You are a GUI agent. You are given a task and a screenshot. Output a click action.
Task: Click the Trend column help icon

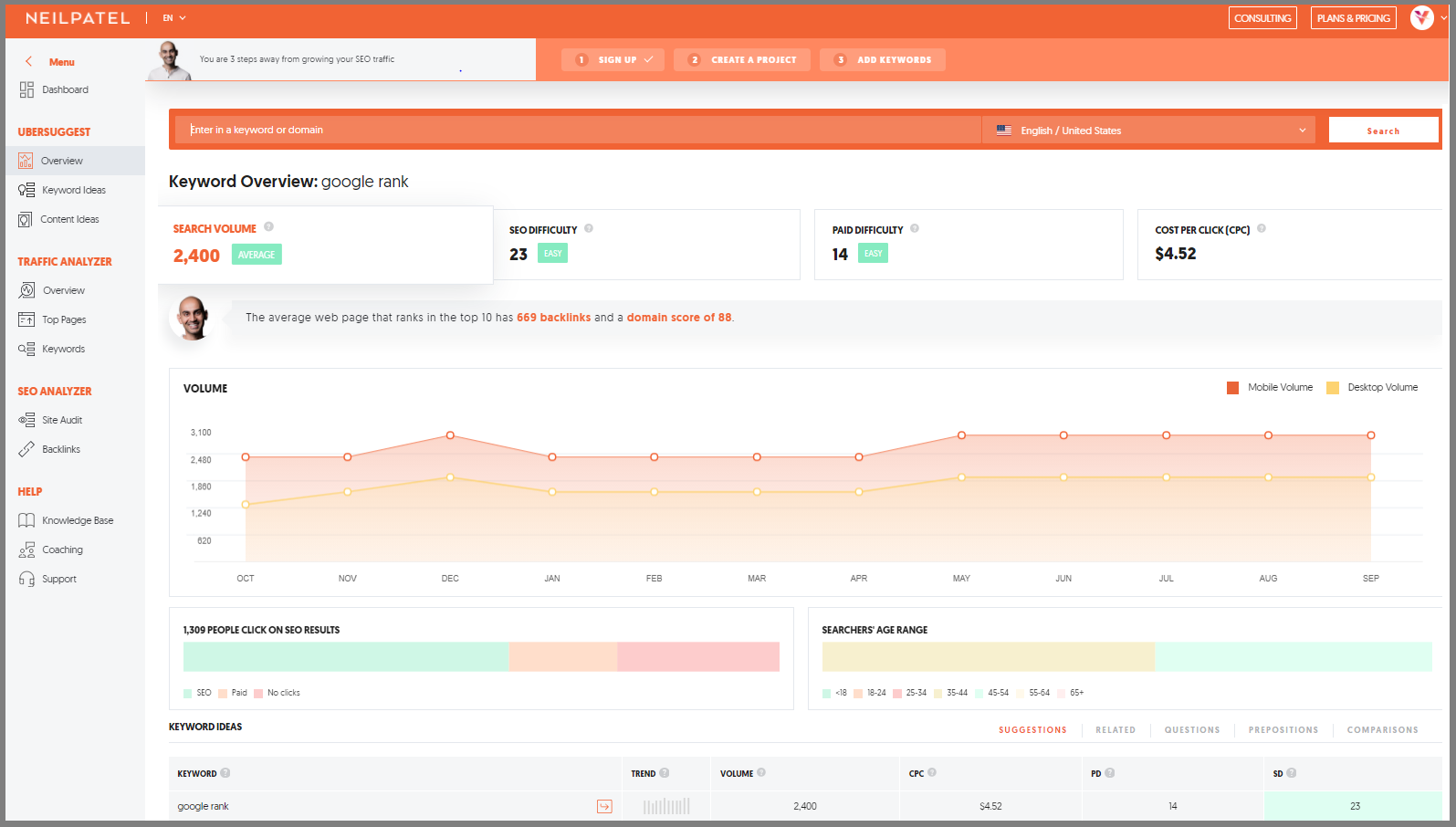[x=665, y=773]
